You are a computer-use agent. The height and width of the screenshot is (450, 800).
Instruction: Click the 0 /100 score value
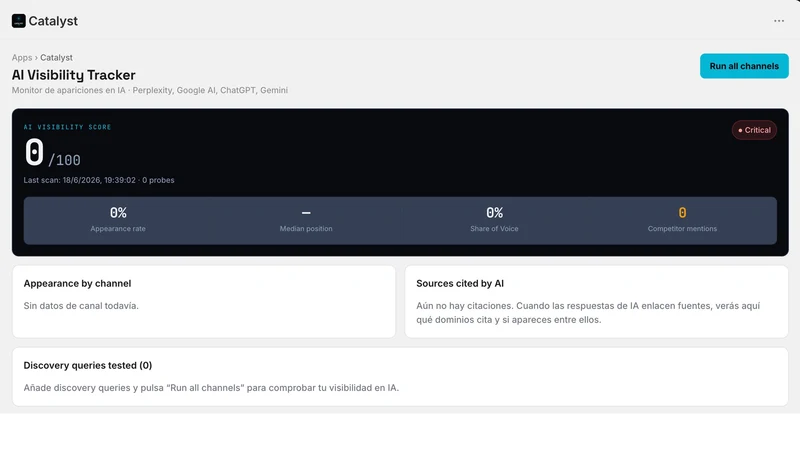tap(53, 153)
